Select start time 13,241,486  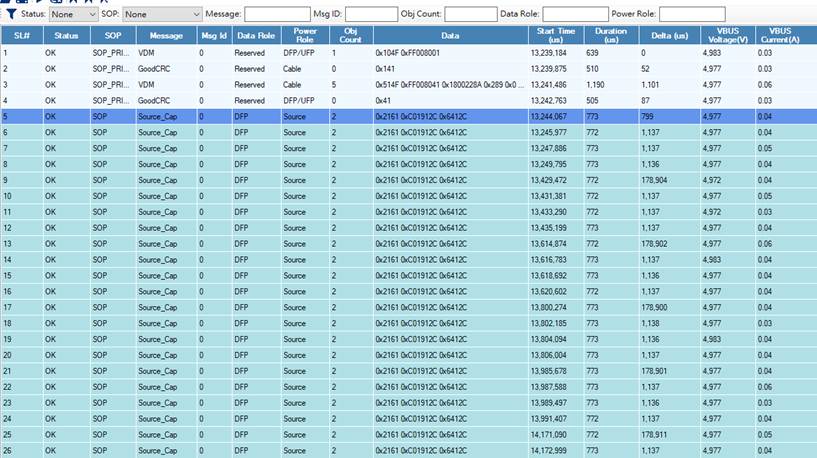point(549,85)
